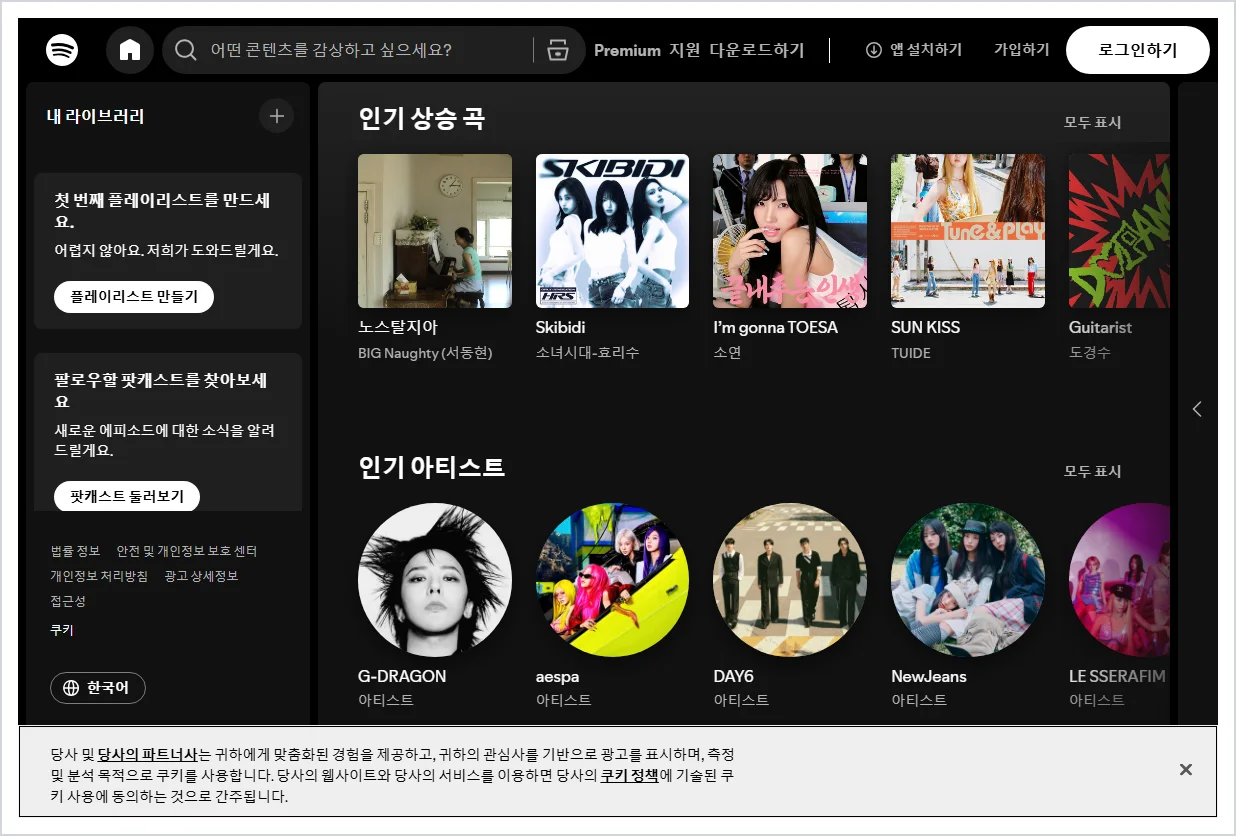Open the Guitarist album cover

tap(1119, 231)
